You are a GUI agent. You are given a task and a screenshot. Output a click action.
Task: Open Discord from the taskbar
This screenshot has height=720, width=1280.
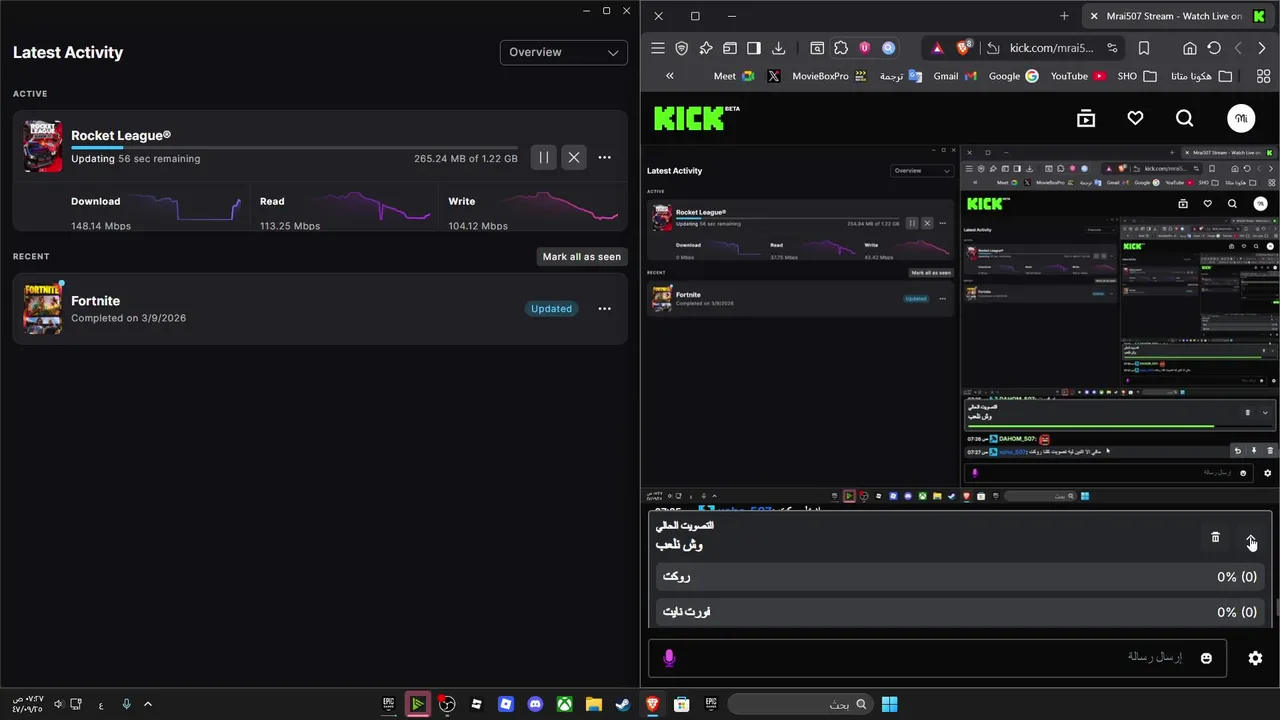coord(535,704)
